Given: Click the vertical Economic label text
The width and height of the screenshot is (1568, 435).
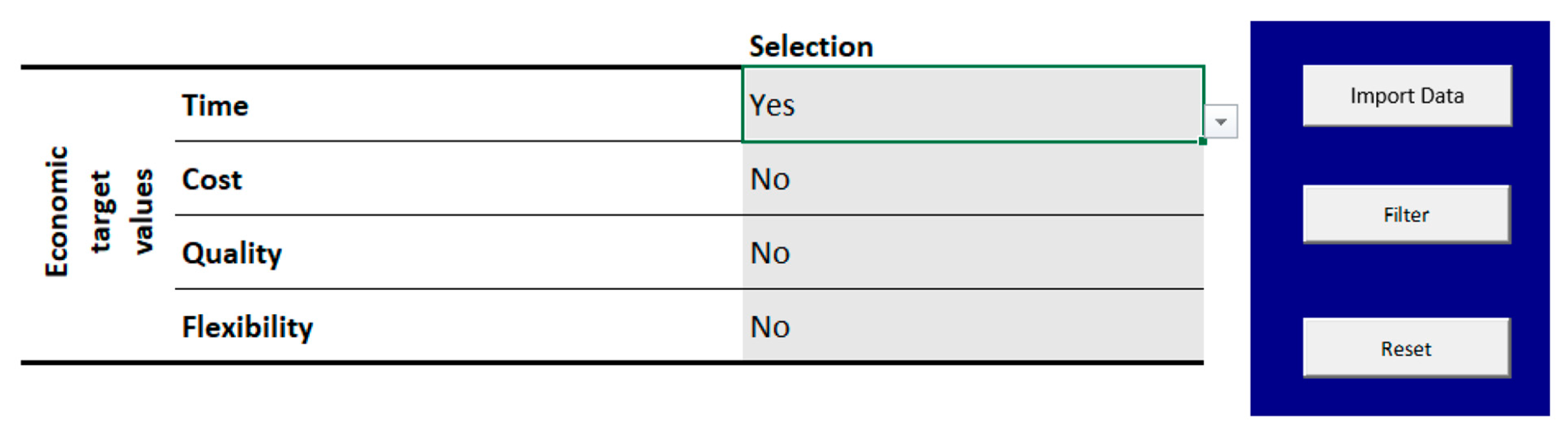Looking at the screenshot, I should pos(57,211).
